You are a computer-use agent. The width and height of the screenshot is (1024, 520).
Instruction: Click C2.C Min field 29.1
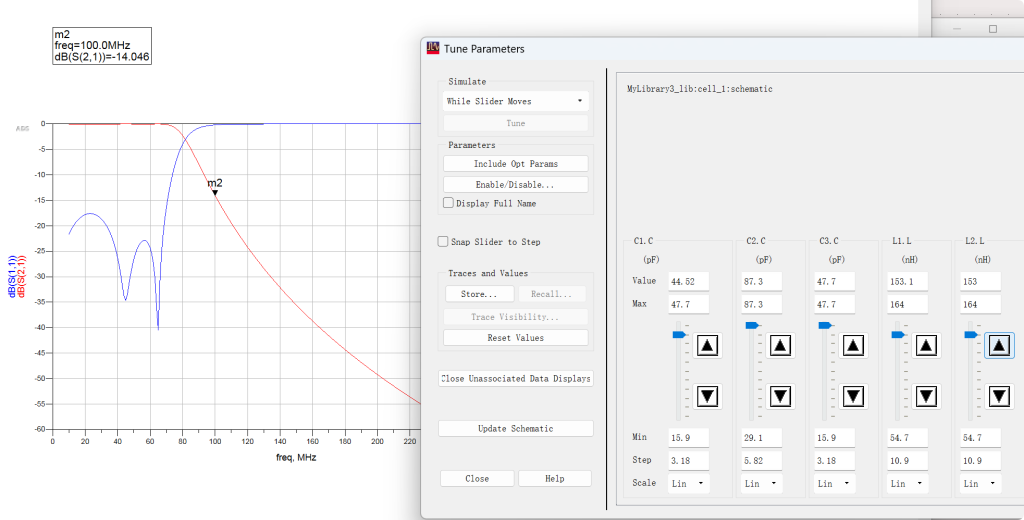click(761, 438)
